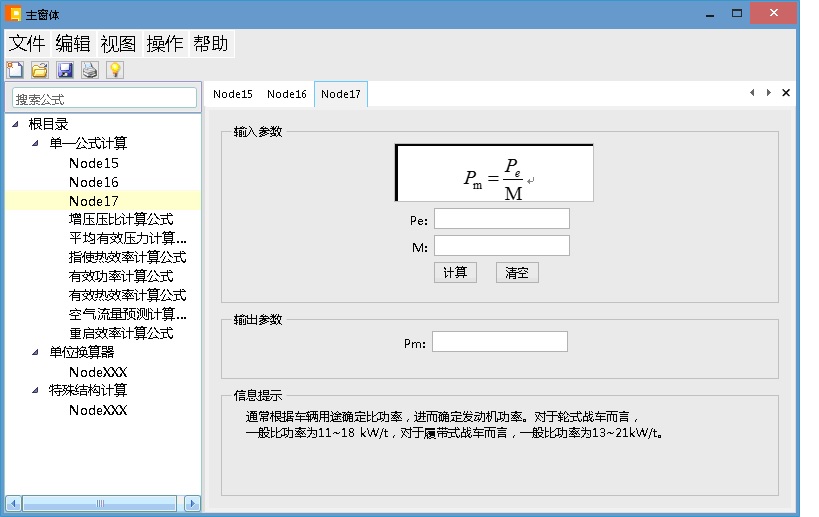Click the 根目录 tree label
Image resolution: width=819 pixels, height=517 pixels.
click(x=49, y=124)
